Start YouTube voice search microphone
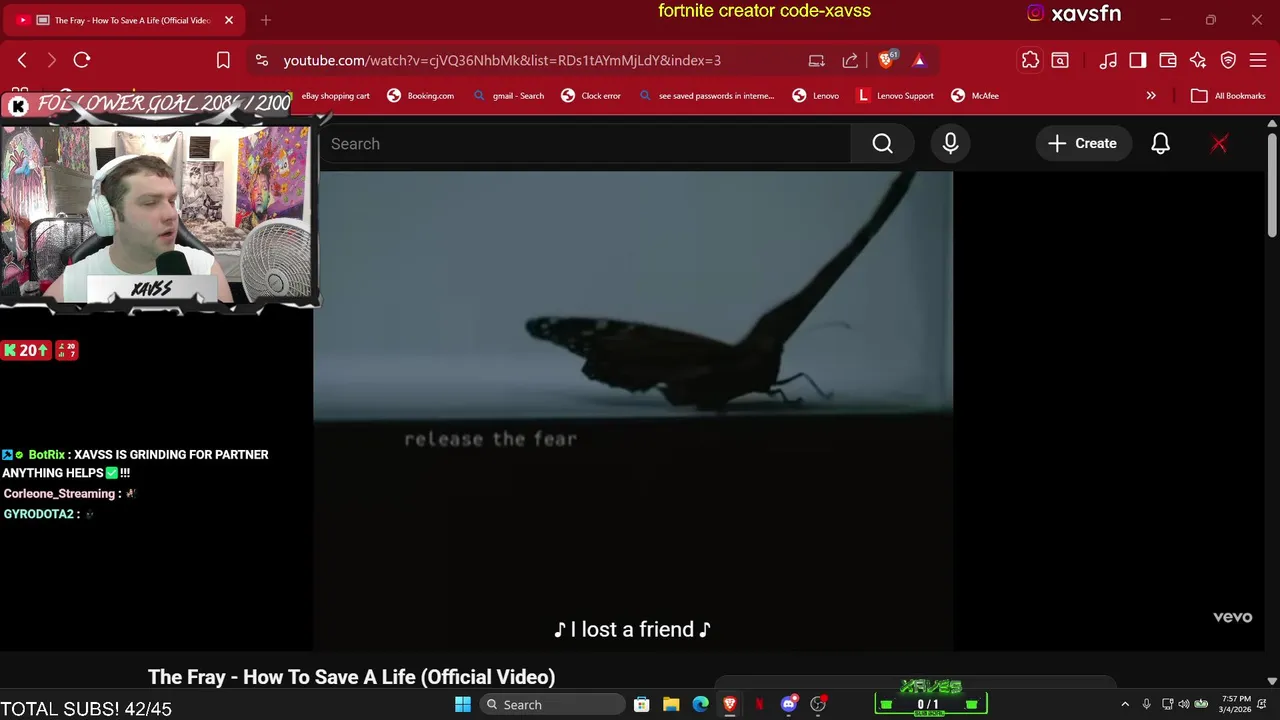 (950, 144)
